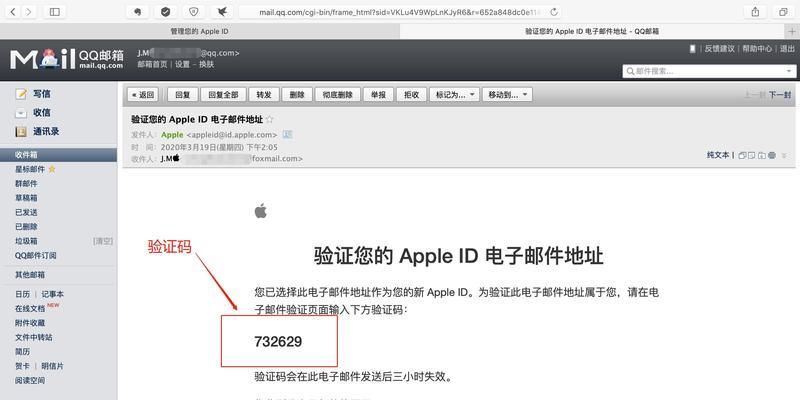Open 垃圾箱 spam folder
This screenshot has width=800, height=400.
point(26,241)
